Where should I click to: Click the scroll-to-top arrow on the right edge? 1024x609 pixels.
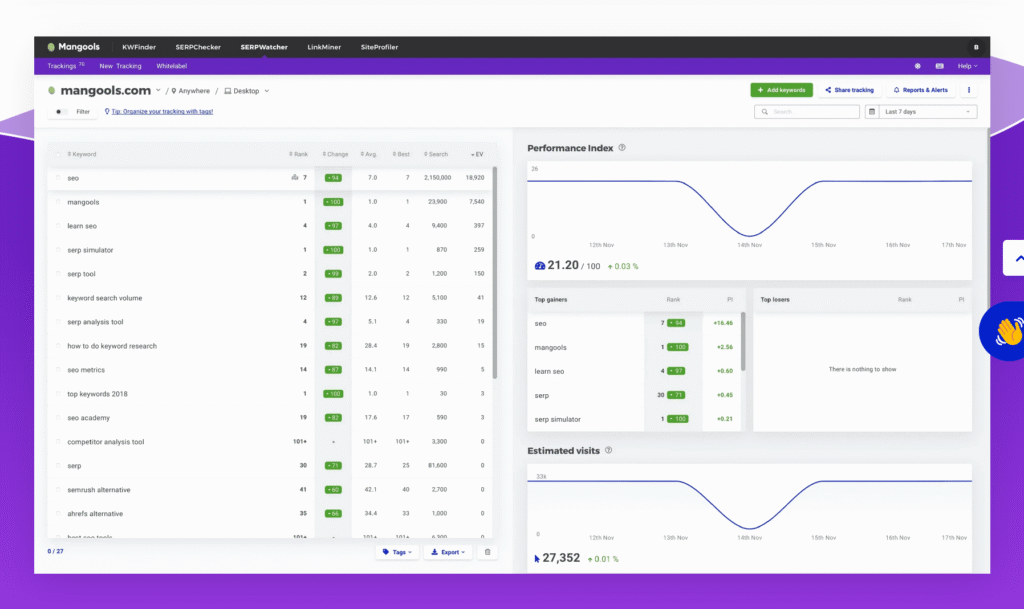[1014, 258]
